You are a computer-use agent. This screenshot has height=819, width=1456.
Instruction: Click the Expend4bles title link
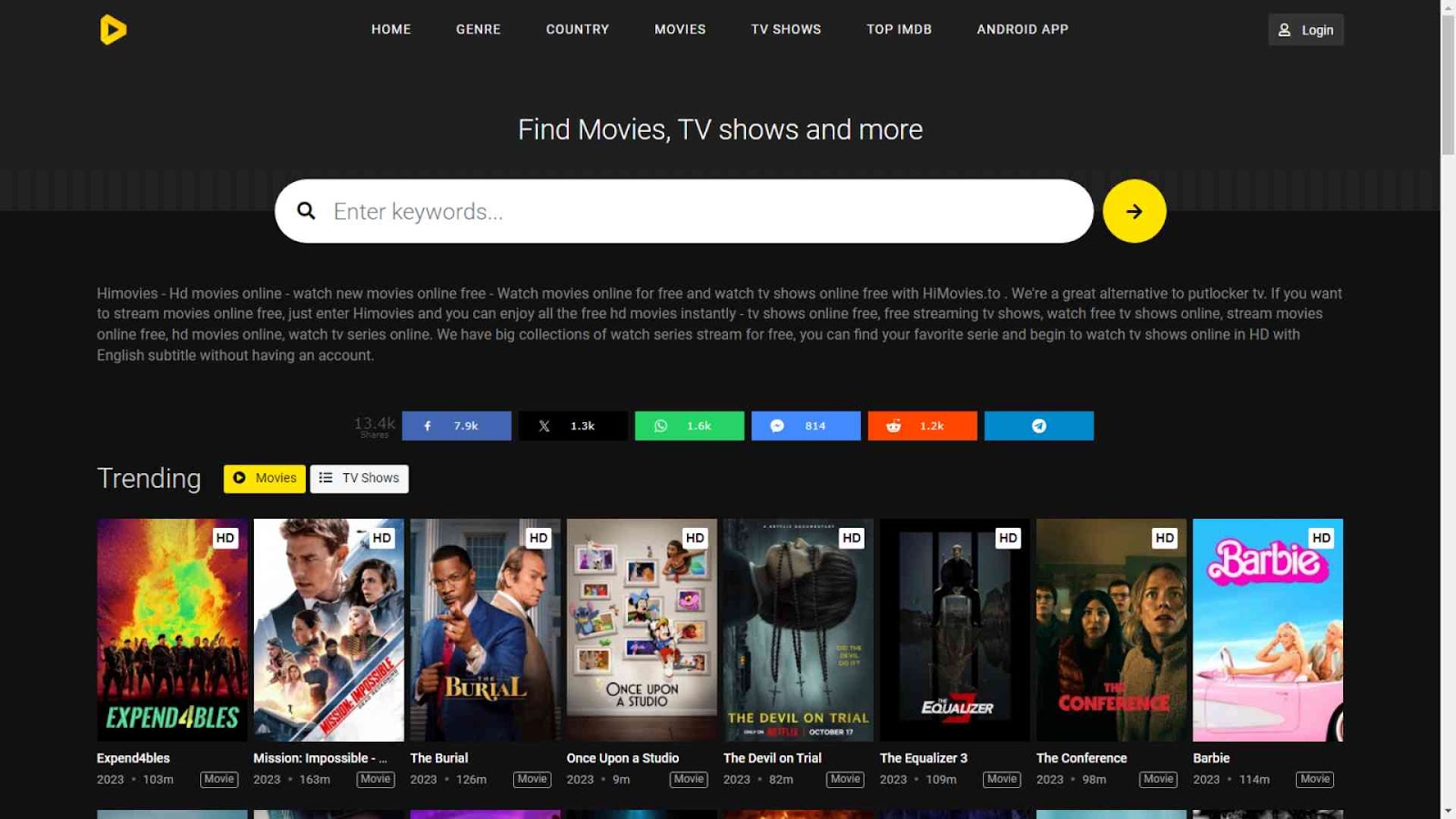tap(134, 758)
